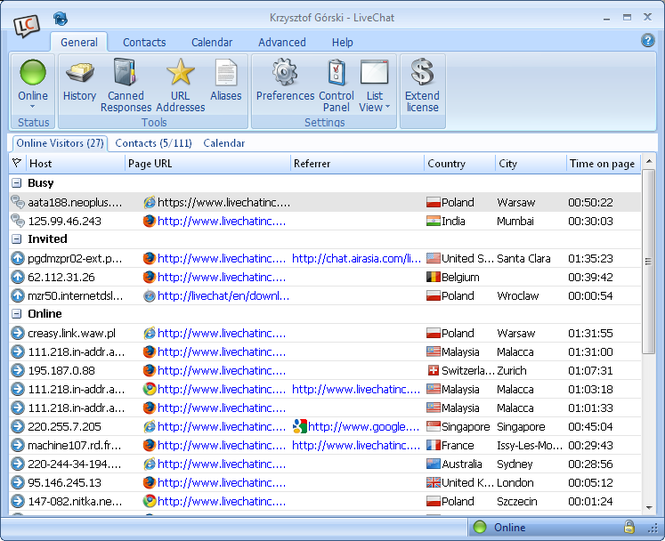
Task: Open the Online status dropdown
Action: pyautogui.click(x=33, y=106)
